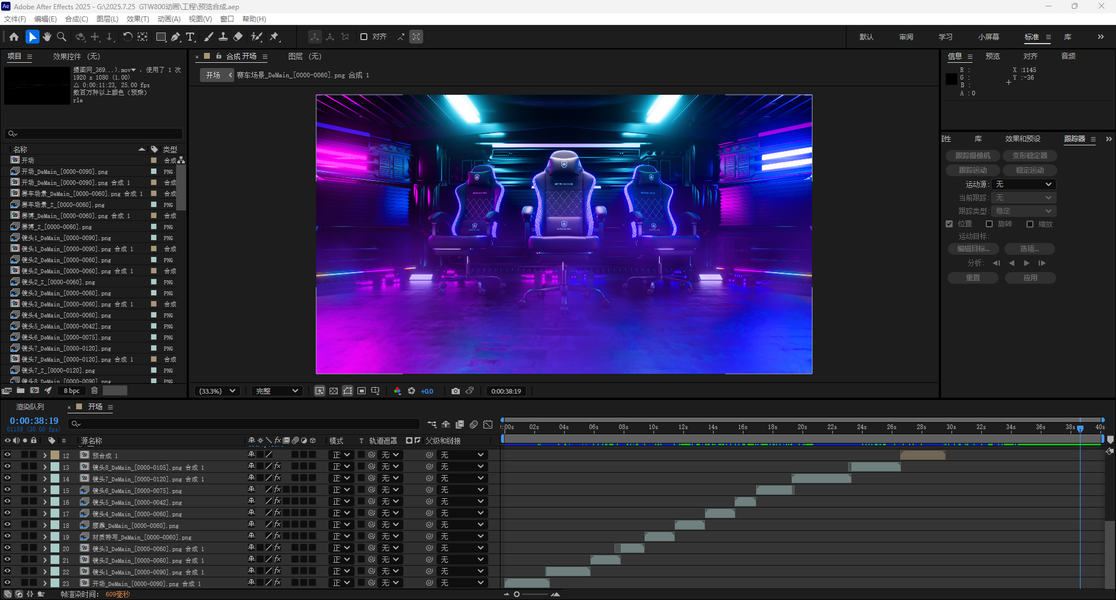Create new folder in Project panel

[x=21, y=391]
